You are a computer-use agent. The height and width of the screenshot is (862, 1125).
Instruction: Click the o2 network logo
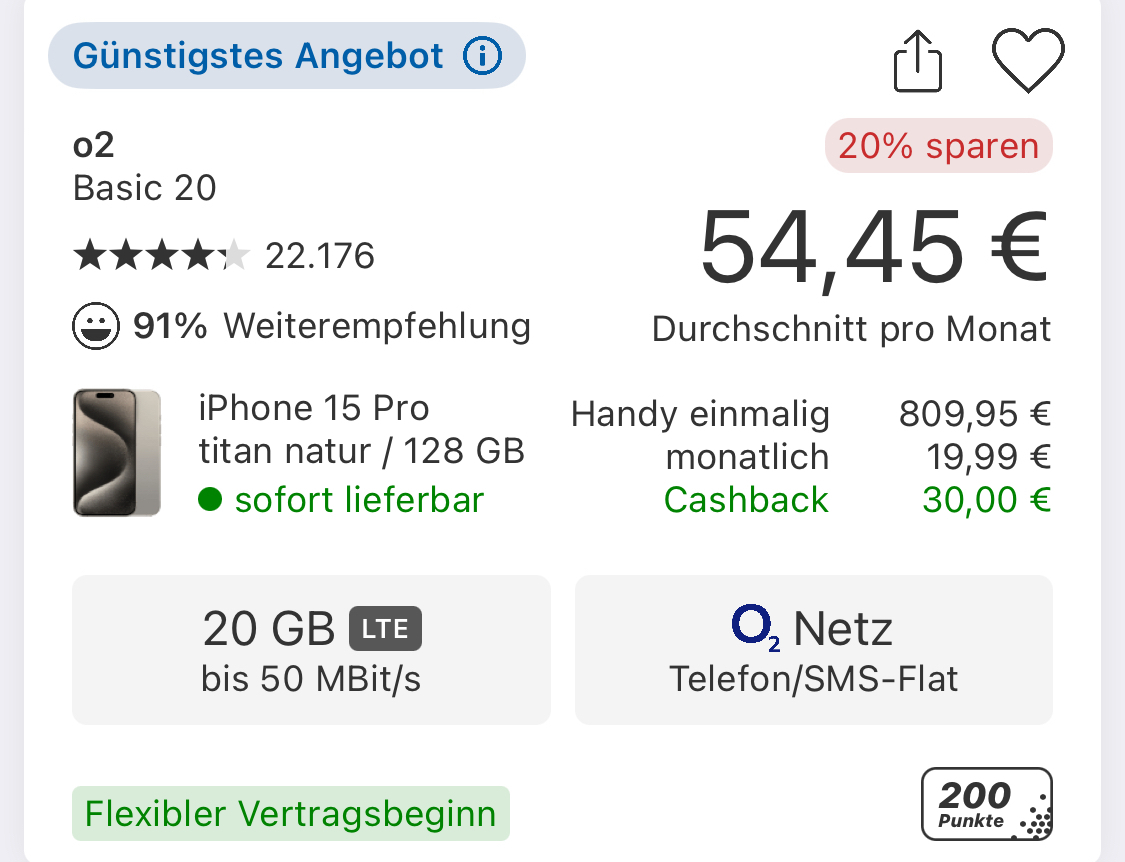(x=756, y=628)
